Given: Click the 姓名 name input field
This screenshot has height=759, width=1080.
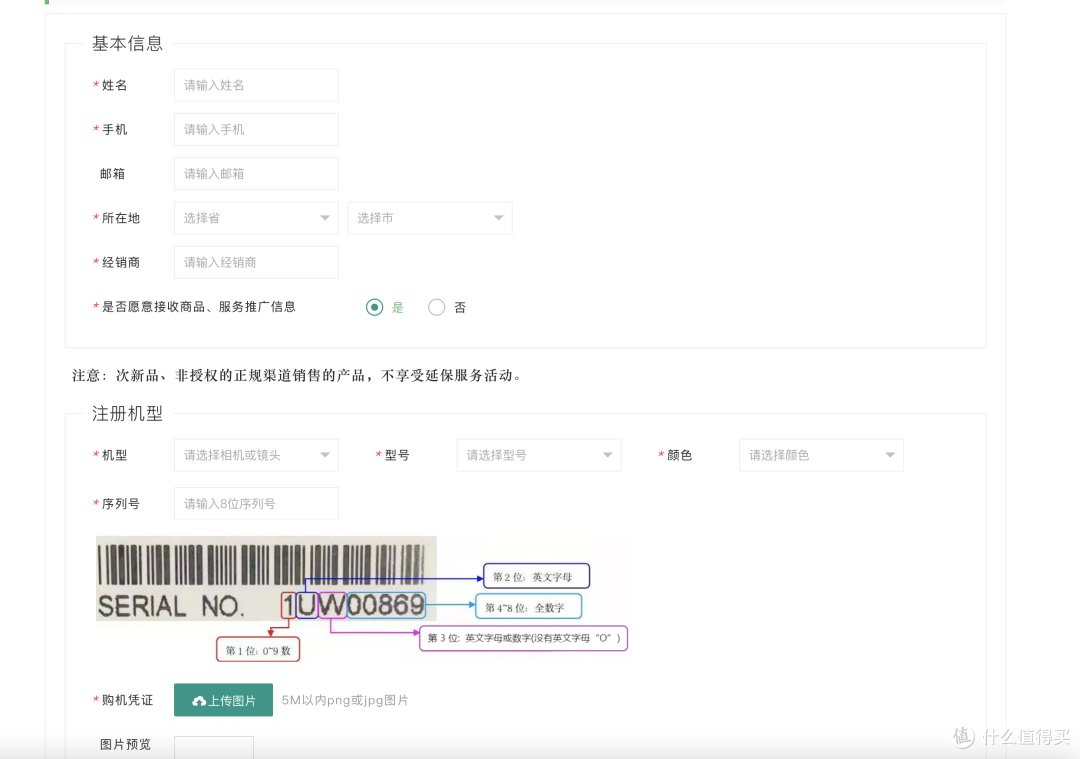Looking at the screenshot, I should (256, 85).
